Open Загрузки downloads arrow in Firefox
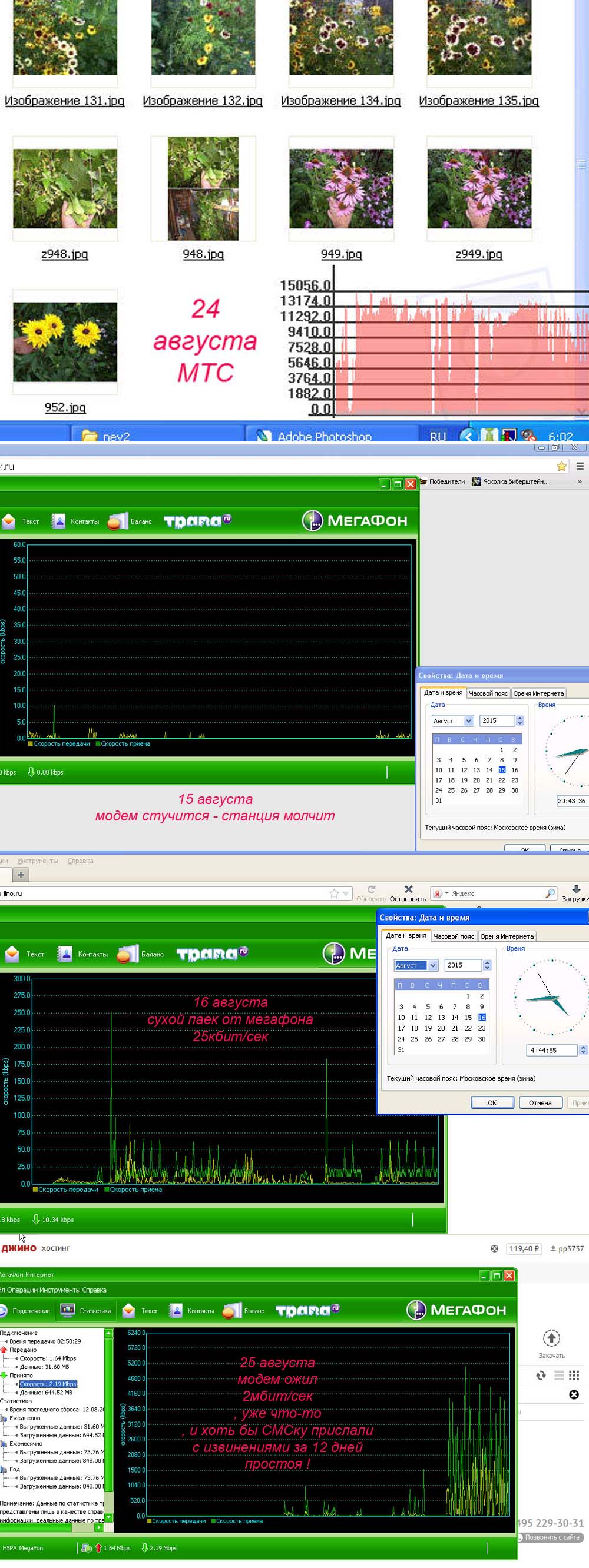589x1568 pixels. 576,889
